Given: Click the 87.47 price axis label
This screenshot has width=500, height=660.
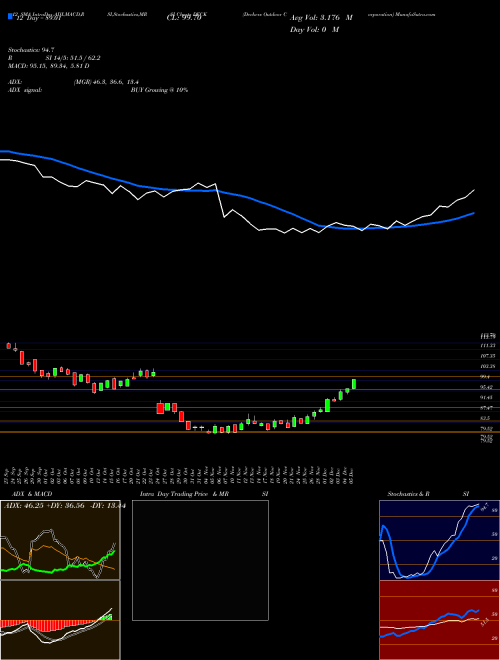Looking at the screenshot, I should point(487,407).
